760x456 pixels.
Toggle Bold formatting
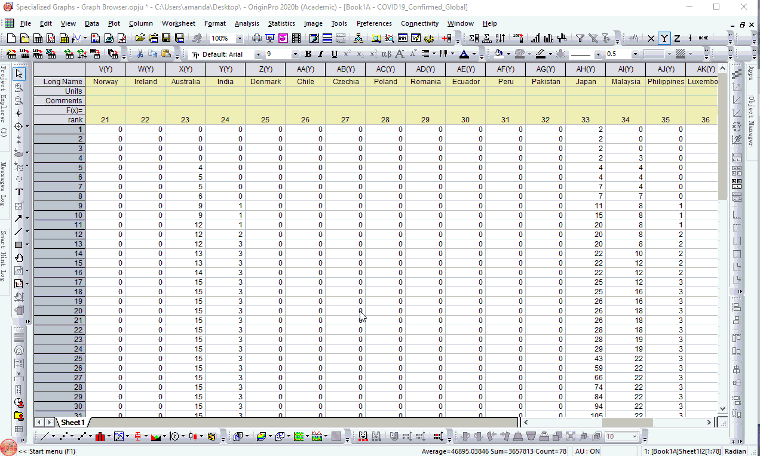(308, 54)
